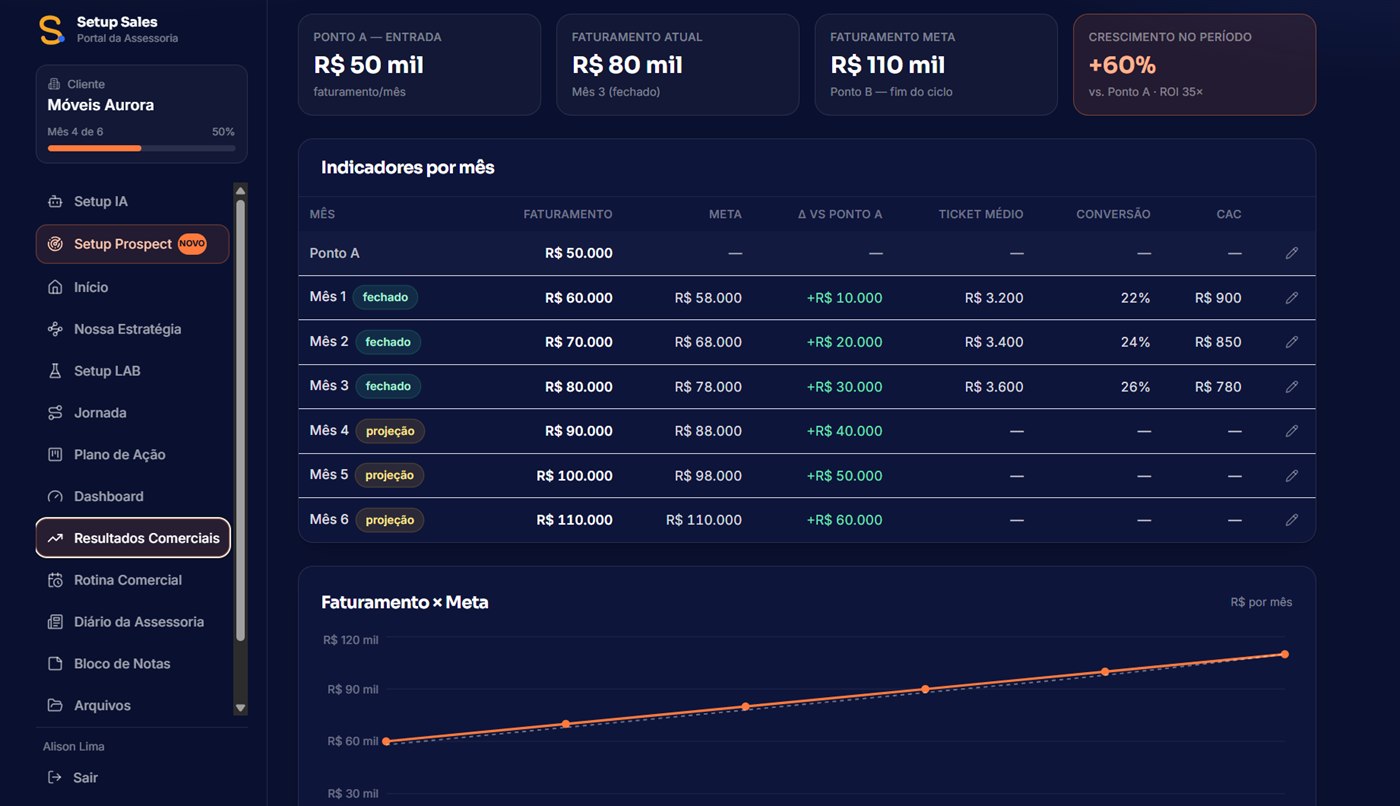This screenshot has width=1400, height=806.
Task: Click the Alison Lima user name
Action: pos(74,747)
